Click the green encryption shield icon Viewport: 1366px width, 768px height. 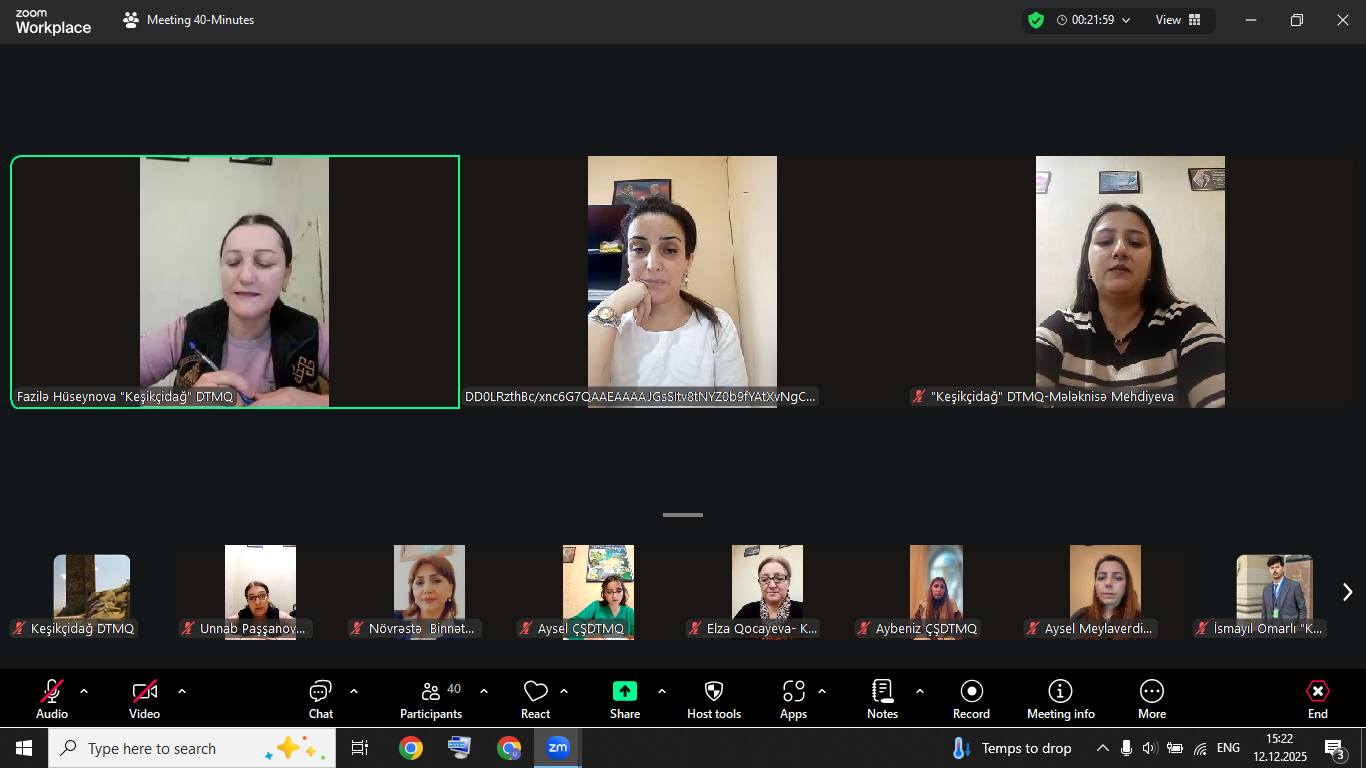pyautogui.click(x=1036, y=20)
